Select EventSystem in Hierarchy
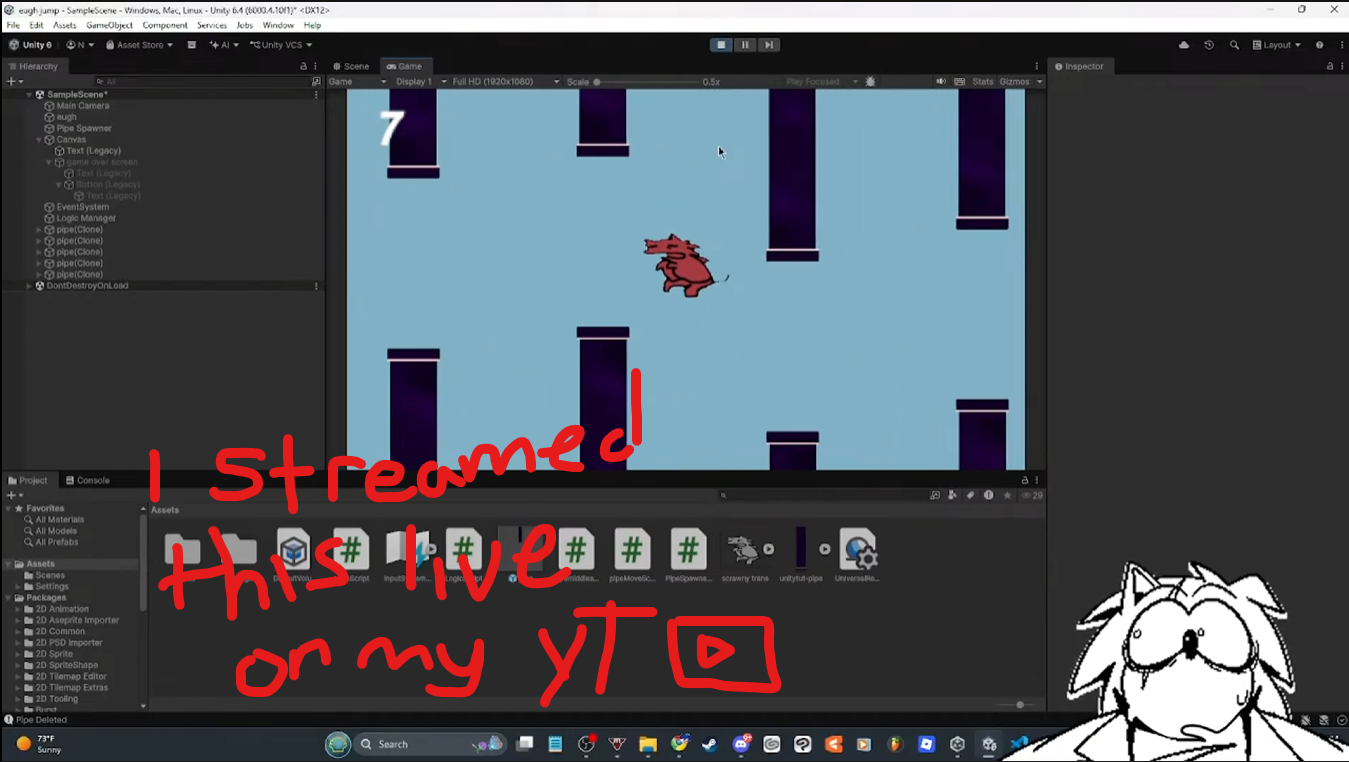Screen dimensions: 1349x762 [83, 207]
